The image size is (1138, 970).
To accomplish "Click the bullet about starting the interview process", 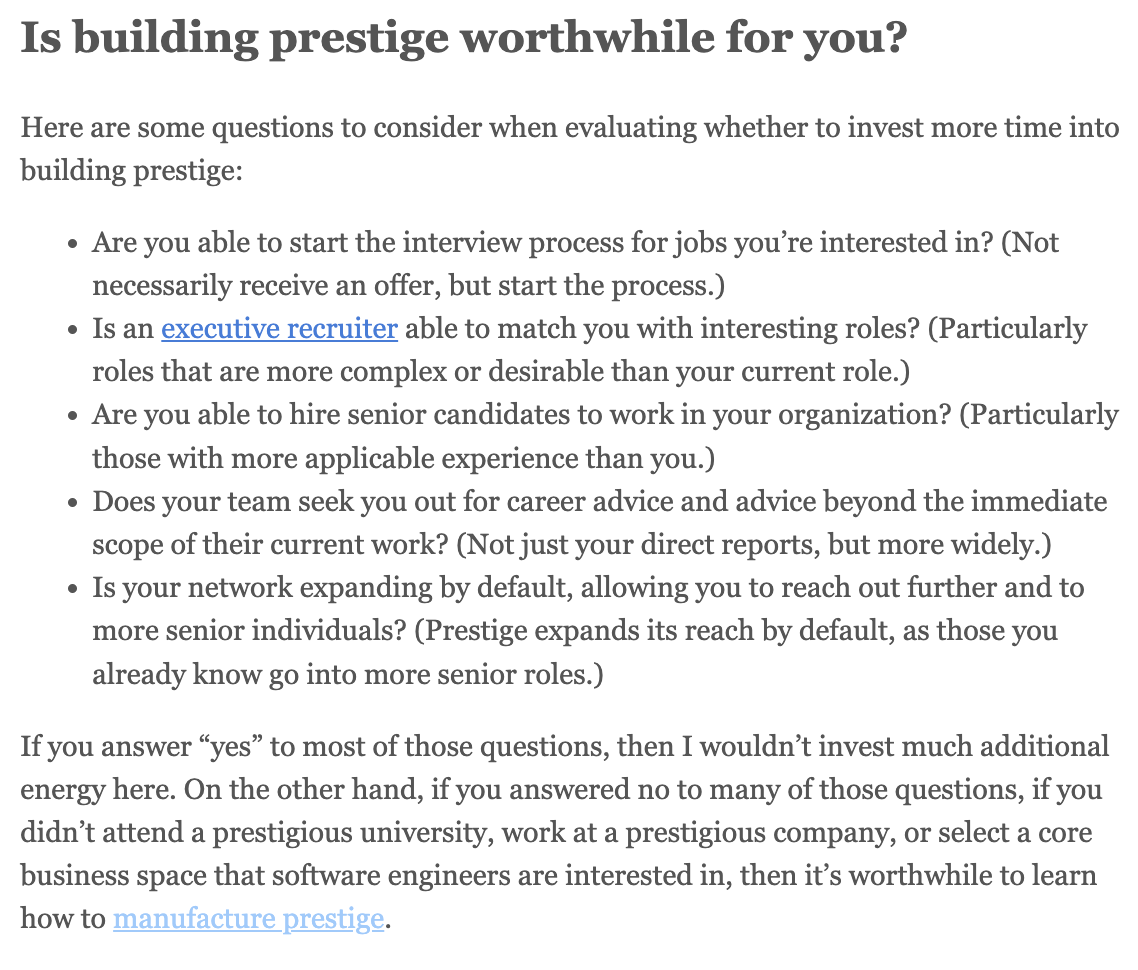I will pyautogui.click(x=575, y=264).
